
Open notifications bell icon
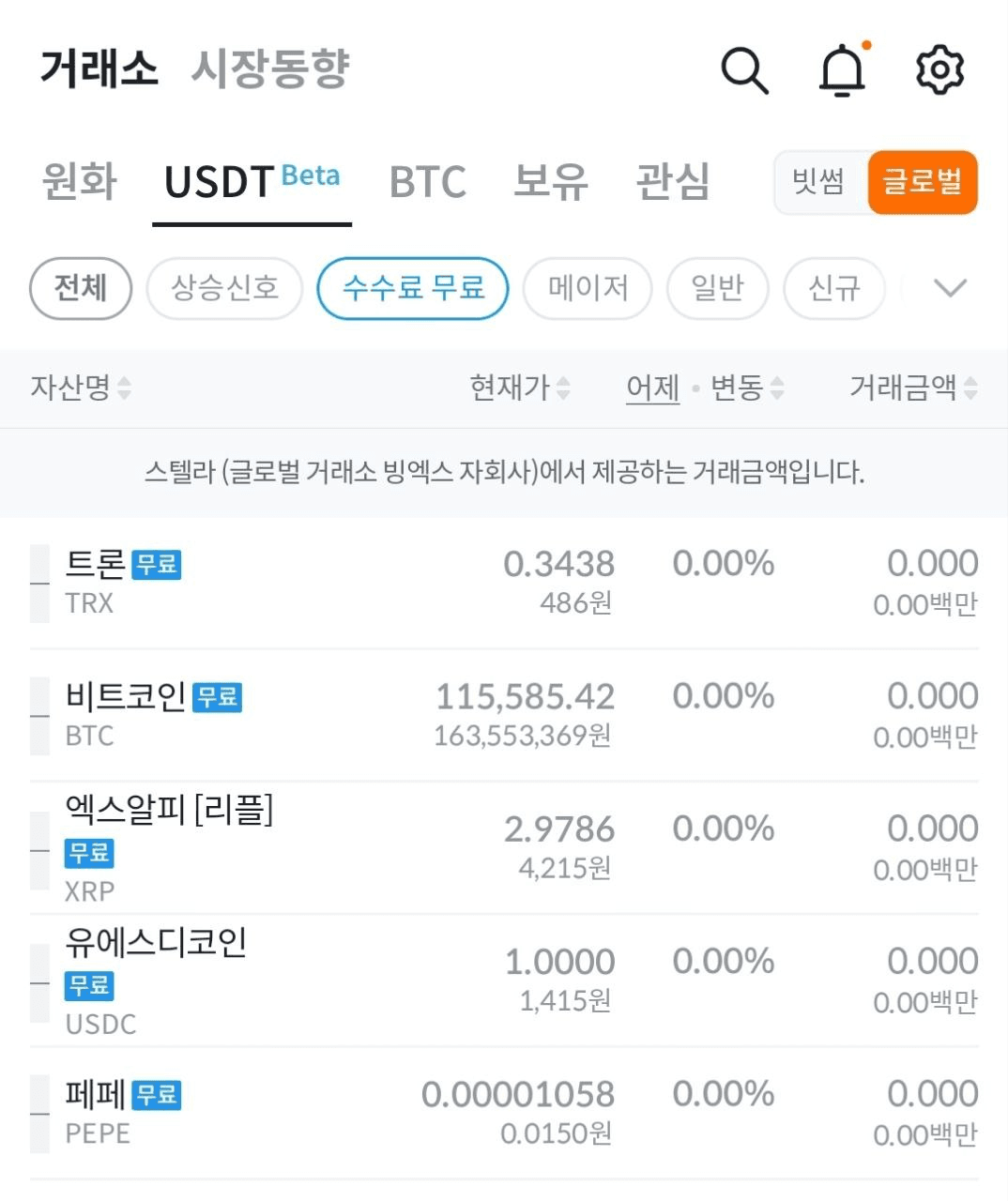pyautogui.click(x=843, y=69)
